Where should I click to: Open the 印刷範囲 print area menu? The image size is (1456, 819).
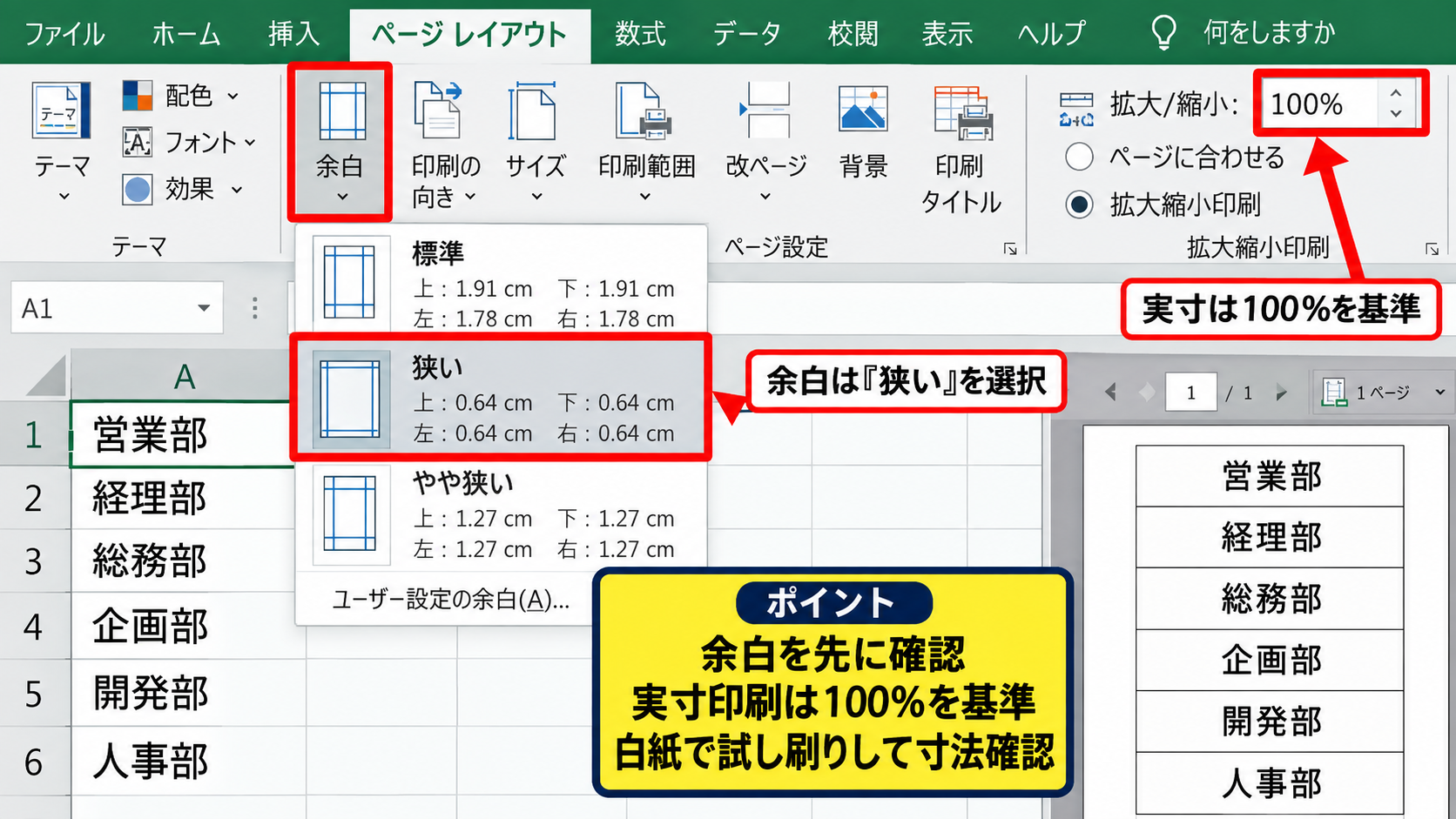646,142
